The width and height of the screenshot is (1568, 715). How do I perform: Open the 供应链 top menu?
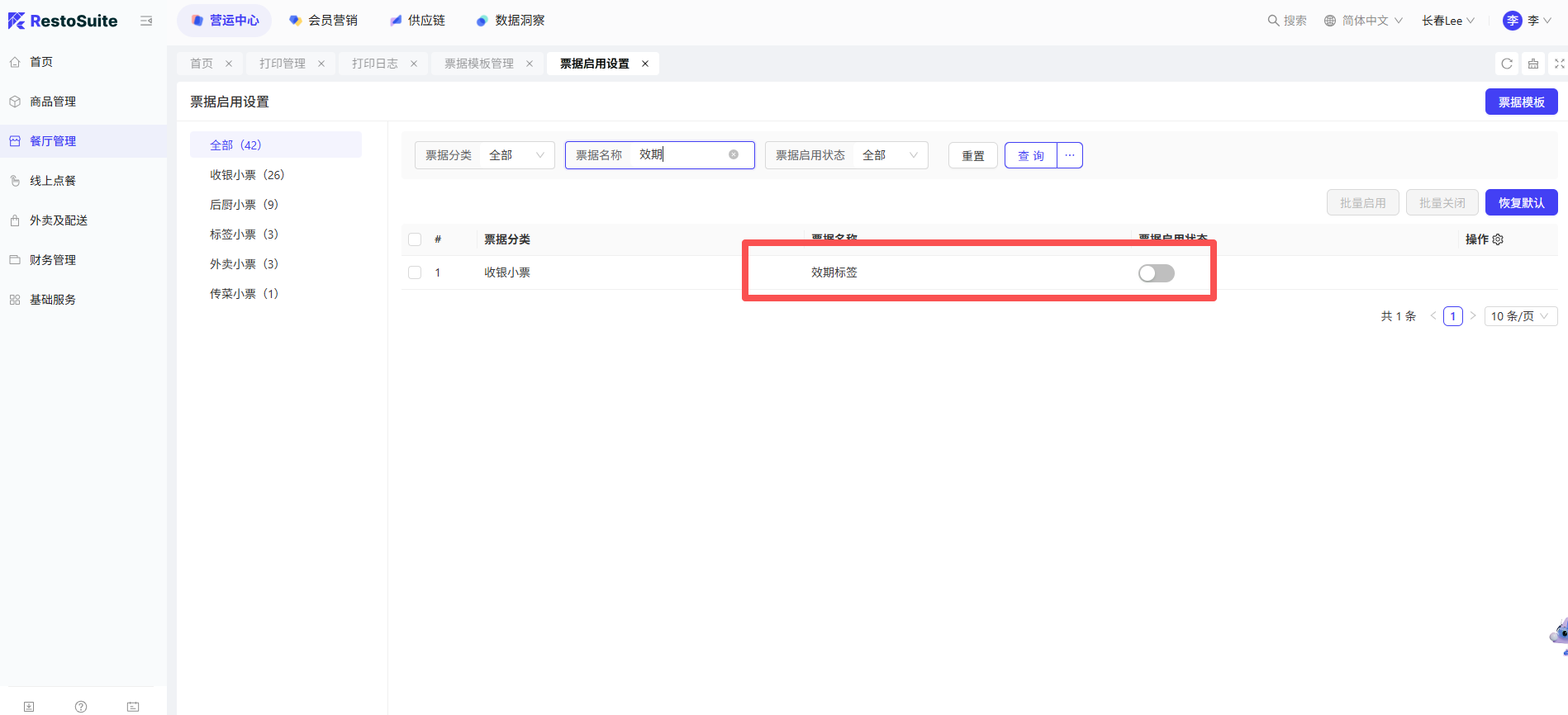tap(418, 21)
